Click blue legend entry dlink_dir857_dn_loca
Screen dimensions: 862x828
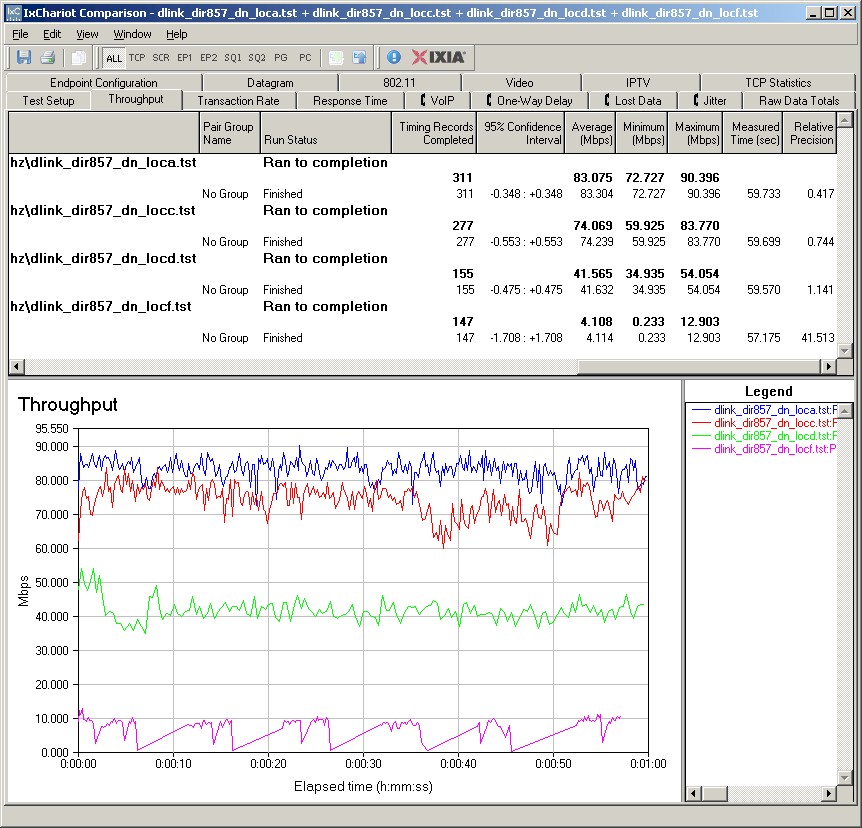click(765, 410)
